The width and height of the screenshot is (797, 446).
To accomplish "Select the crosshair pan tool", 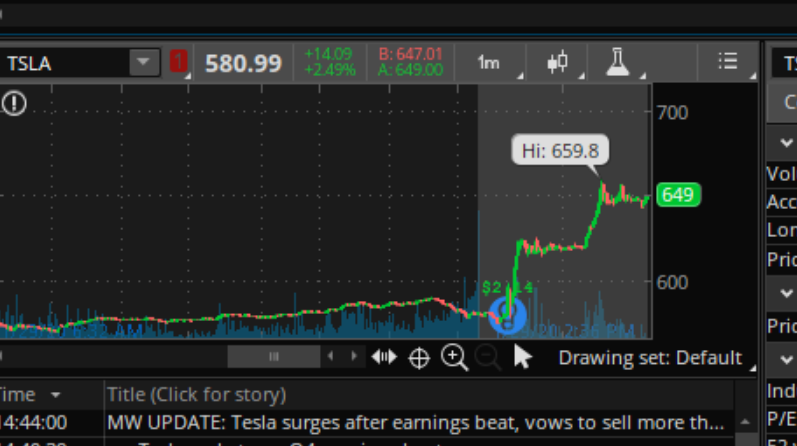I will (419, 358).
